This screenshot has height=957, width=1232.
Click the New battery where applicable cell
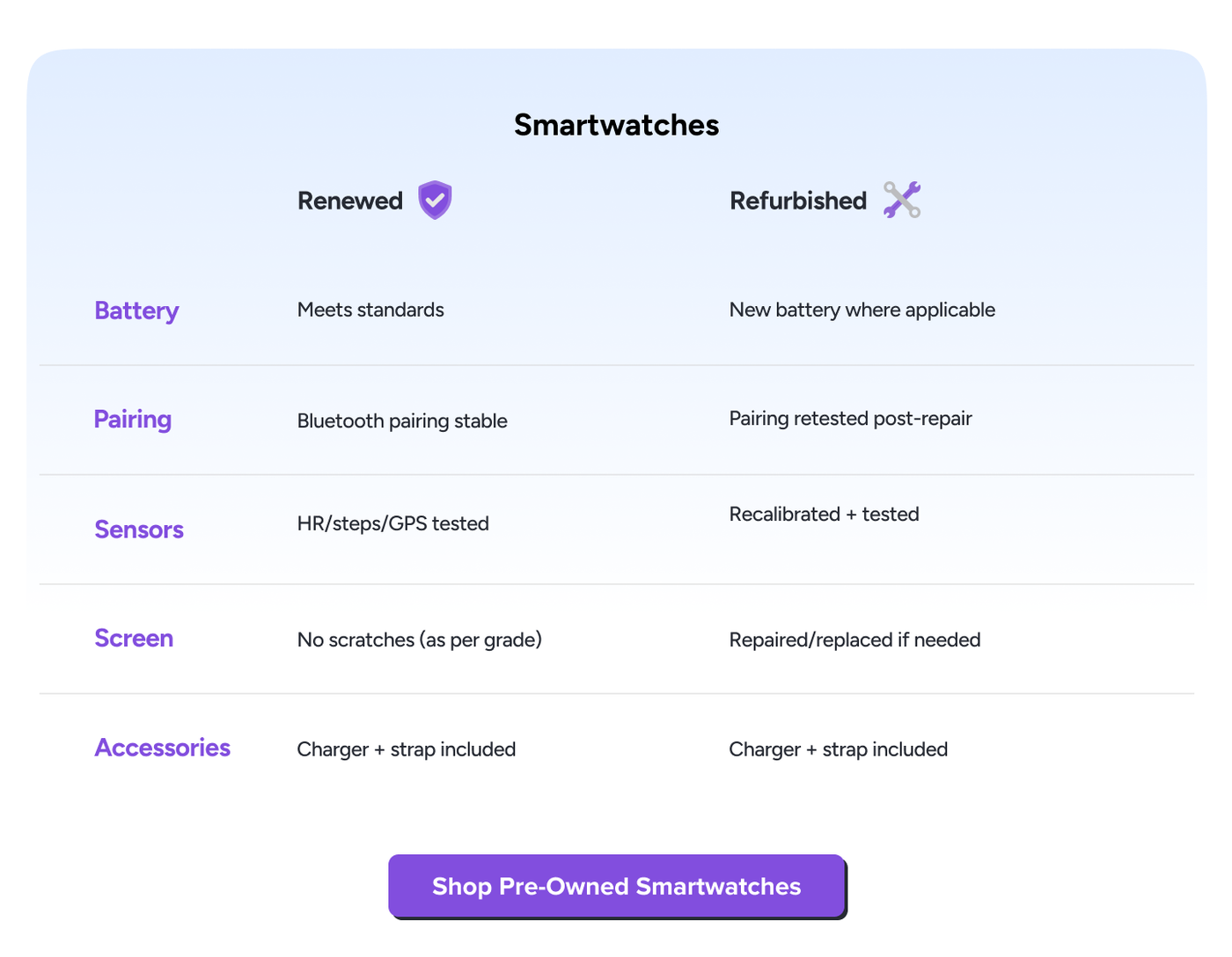862,310
